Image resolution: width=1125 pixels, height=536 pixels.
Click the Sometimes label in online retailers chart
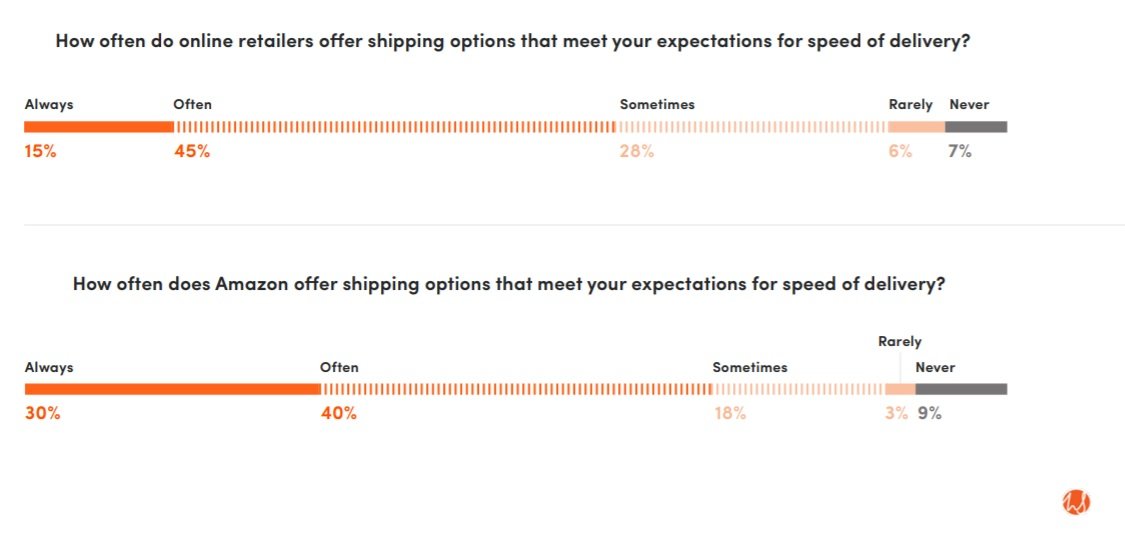(x=657, y=104)
